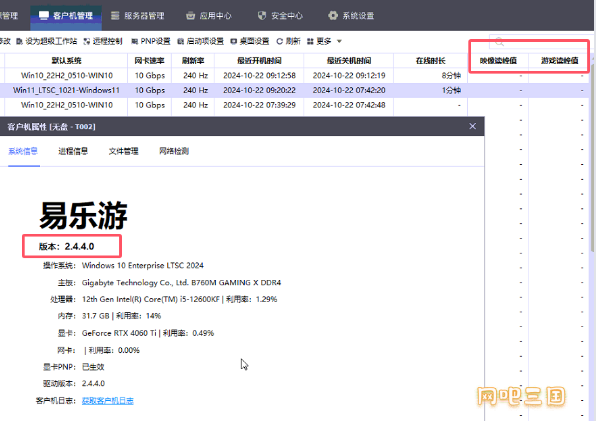Click the 易乐游 logo title
Image resolution: width=596 pixels, height=421 pixels.
point(83,215)
